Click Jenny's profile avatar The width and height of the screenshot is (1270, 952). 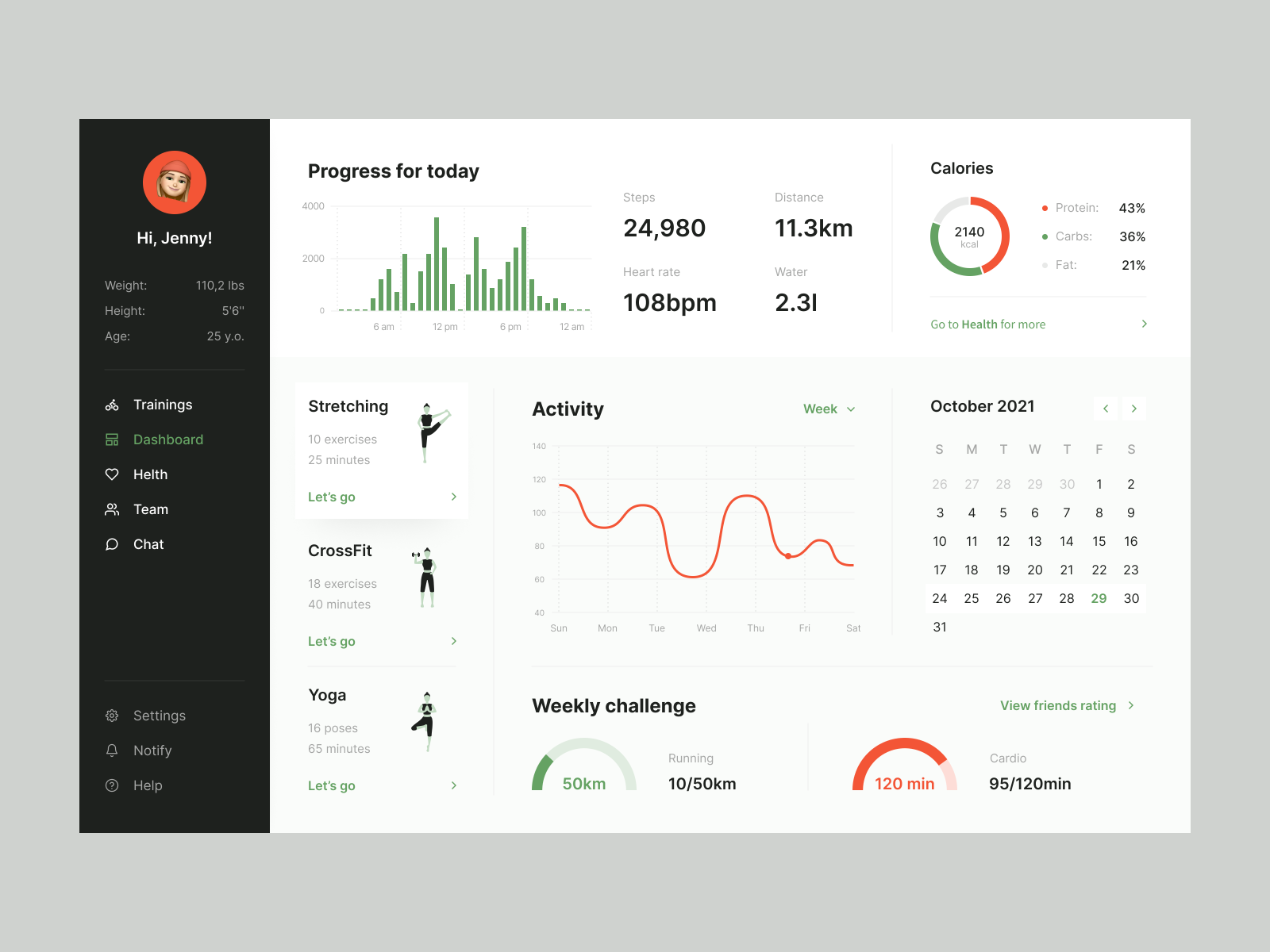(175, 182)
